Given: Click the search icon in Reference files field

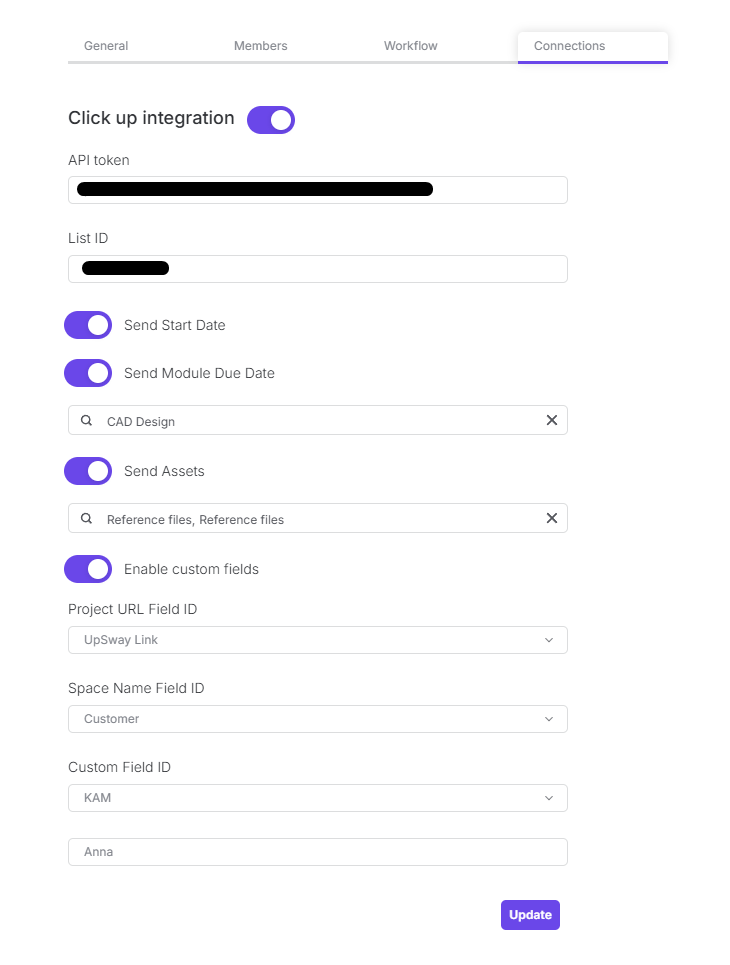Looking at the screenshot, I should 87,519.
